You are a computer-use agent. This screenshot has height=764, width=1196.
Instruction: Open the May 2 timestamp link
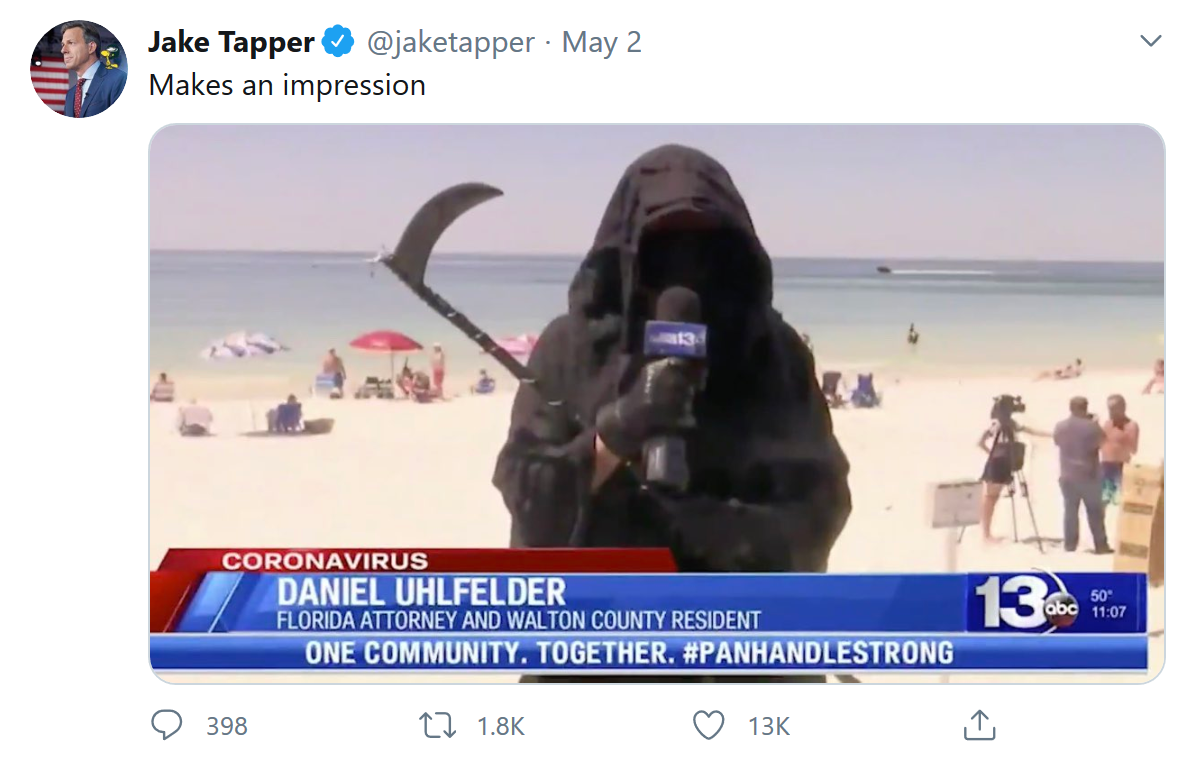(x=601, y=42)
